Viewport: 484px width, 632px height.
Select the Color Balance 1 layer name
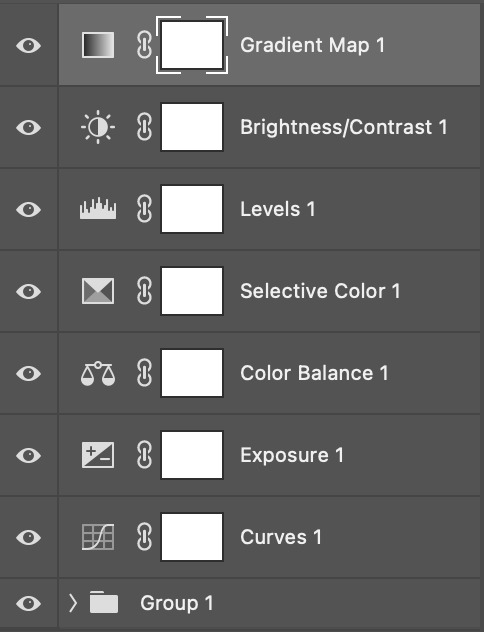pyautogui.click(x=314, y=373)
